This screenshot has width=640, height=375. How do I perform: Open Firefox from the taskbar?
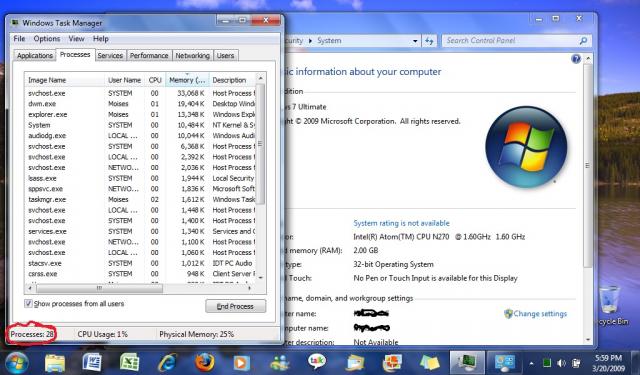204,362
